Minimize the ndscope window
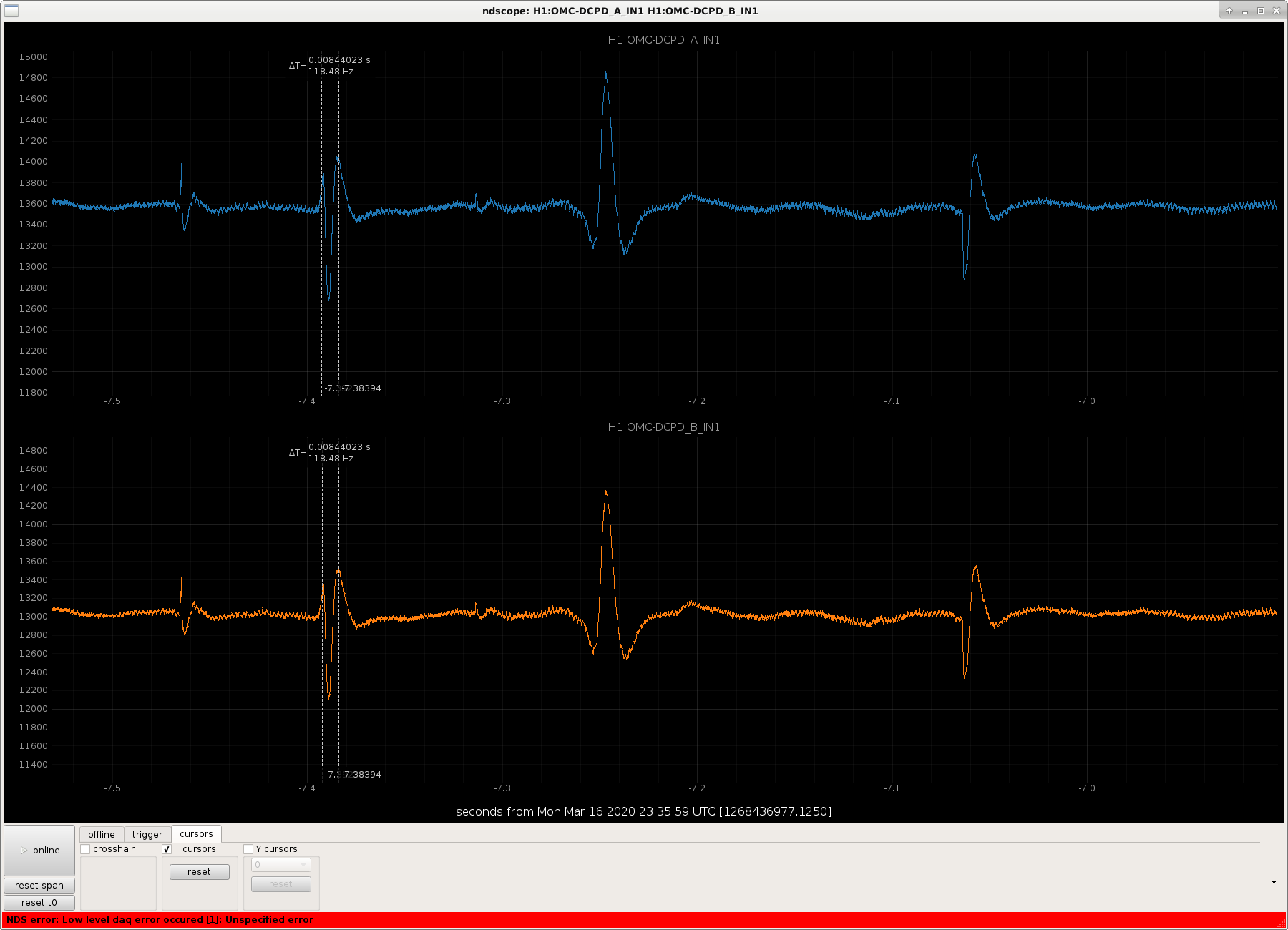The height and width of the screenshot is (930, 1288). click(x=1245, y=11)
